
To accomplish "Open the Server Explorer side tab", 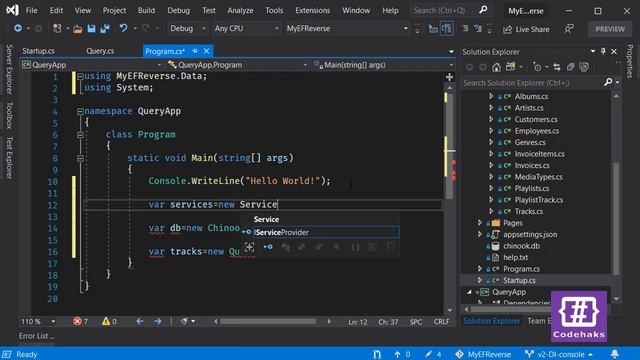I will [9, 69].
